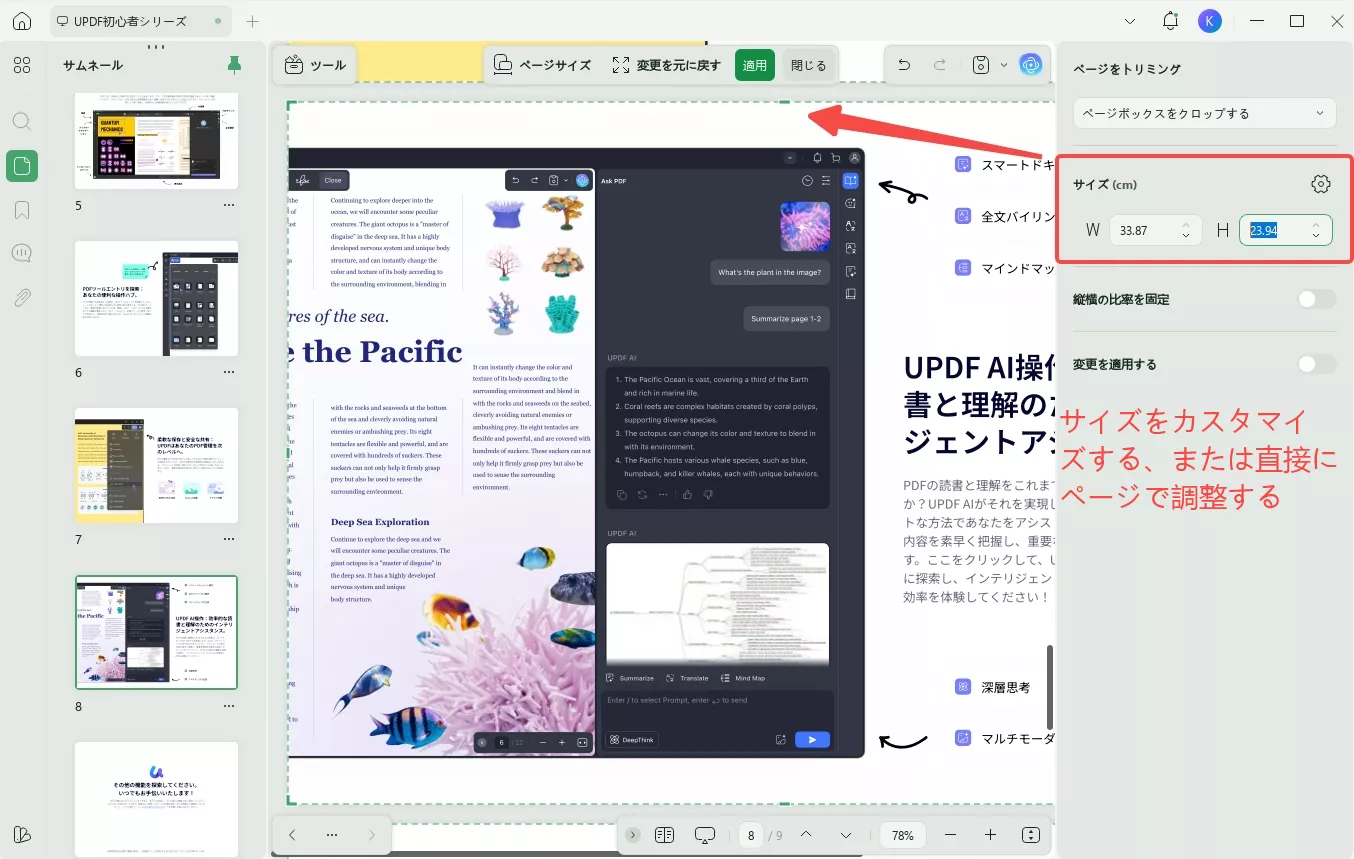Zoom in with the plus button
Screen dimensions: 1354x859
point(990,835)
